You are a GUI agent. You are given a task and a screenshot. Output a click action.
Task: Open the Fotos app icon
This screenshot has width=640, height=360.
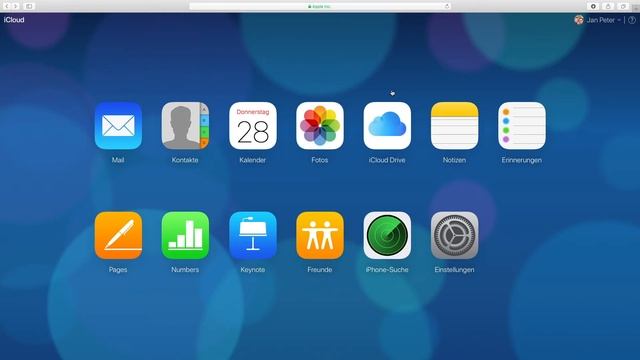(320, 126)
